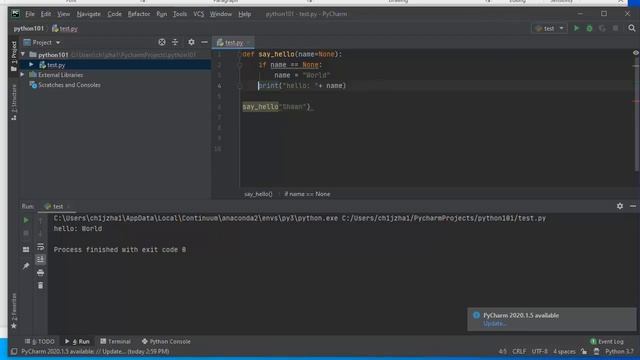
Task: Click Update link in the PyCharm notification
Action: pyautogui.click(x=495, y=324)
